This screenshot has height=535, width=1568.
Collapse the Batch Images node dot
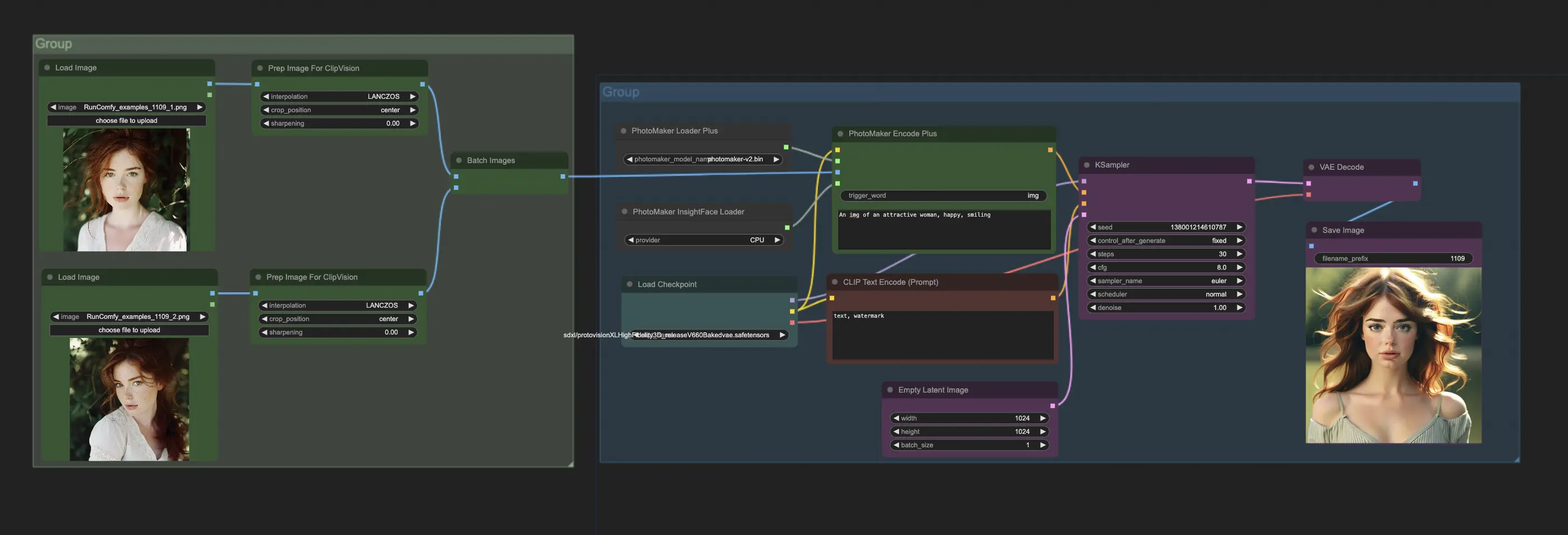point(459,160)
